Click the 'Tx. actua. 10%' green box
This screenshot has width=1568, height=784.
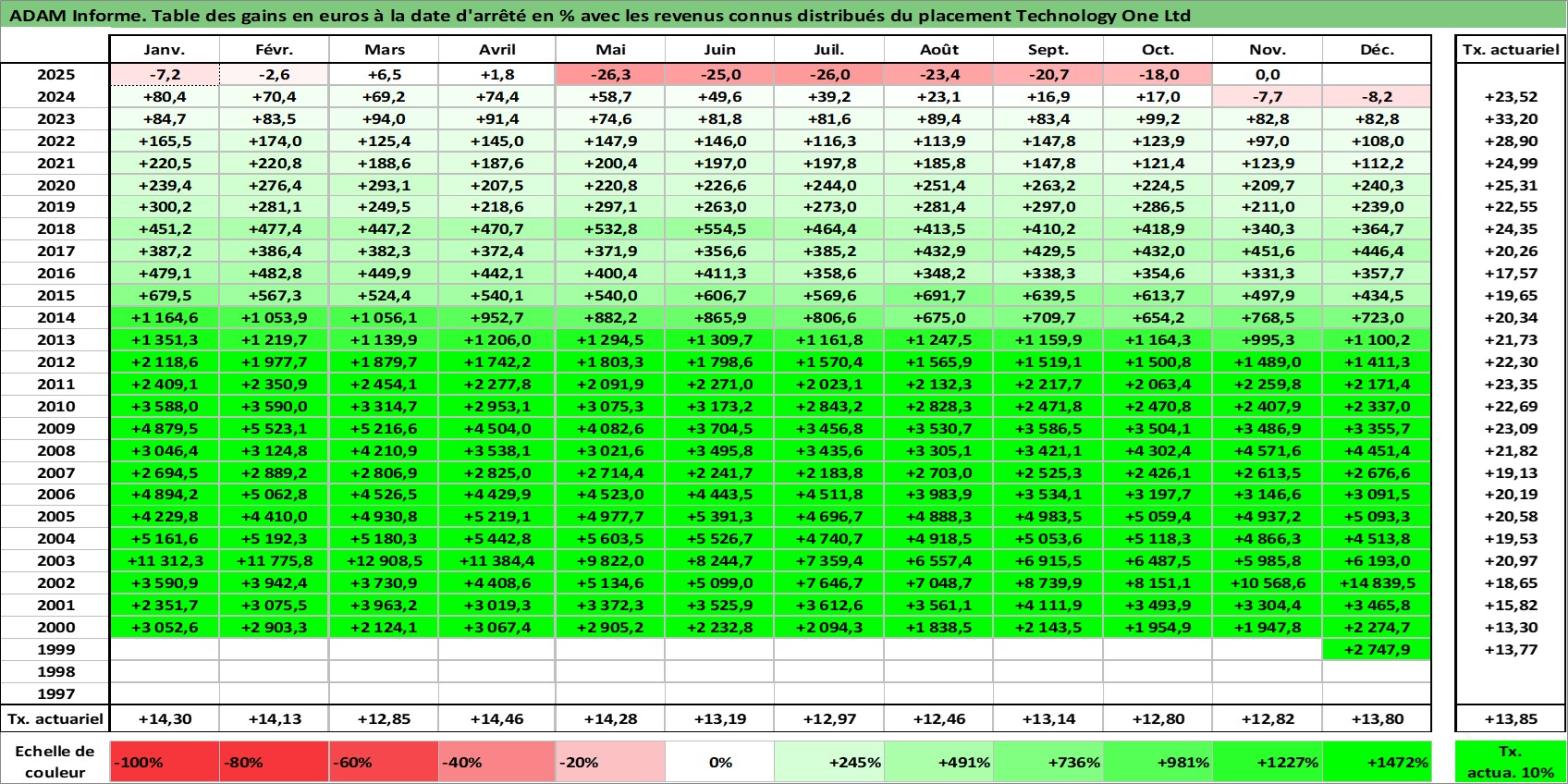(1511, 762)
